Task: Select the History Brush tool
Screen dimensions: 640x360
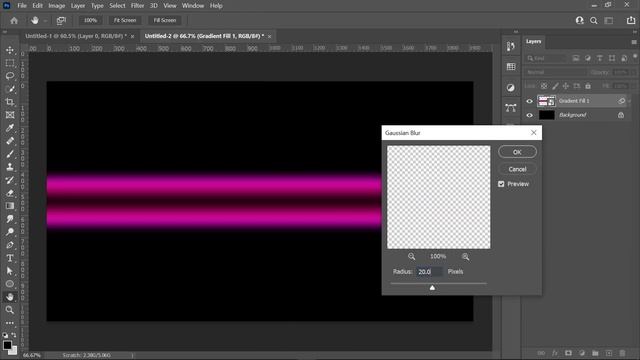Action: pyautogui.click(x=10, y=180)
